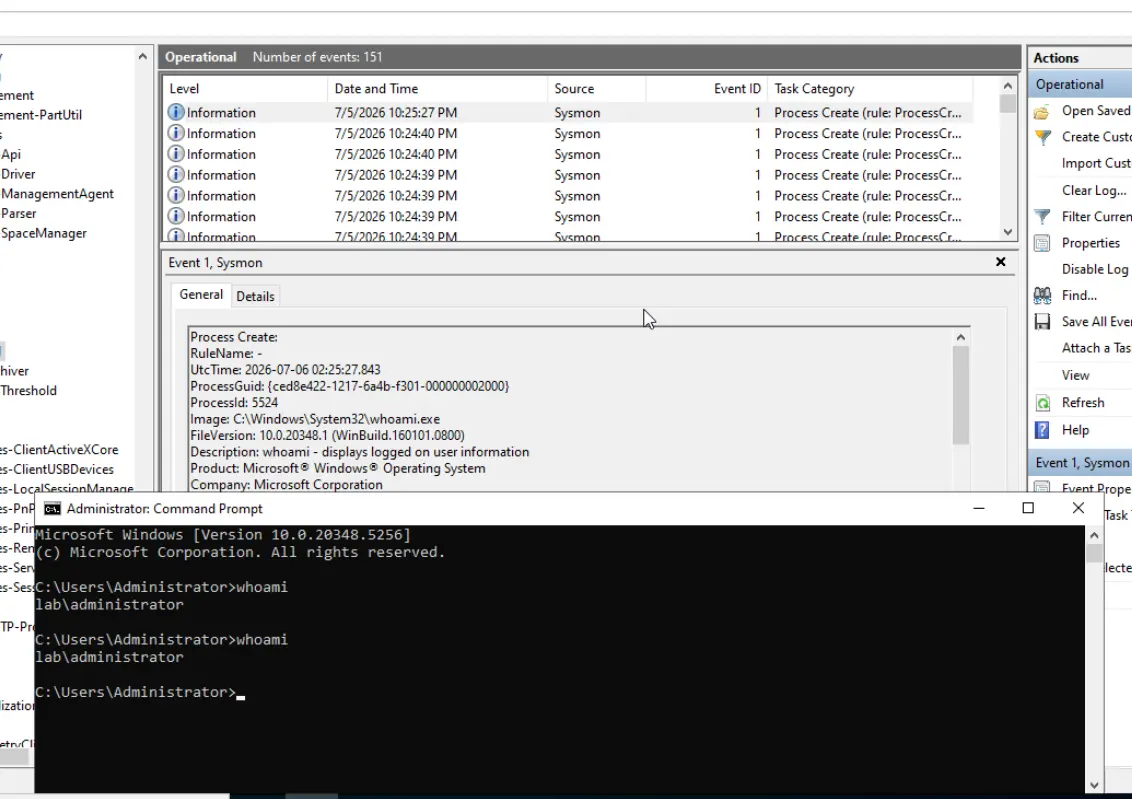This screenshot has width=1132, height=799.
Task: Click event detail scrollbar up arrow
Action: (960, 338)
